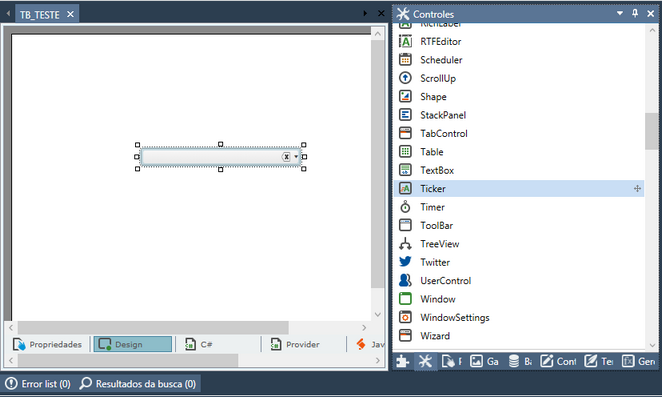The image size is (662, 397).
Task: Select the Twitter control icon
Action: 405,262
